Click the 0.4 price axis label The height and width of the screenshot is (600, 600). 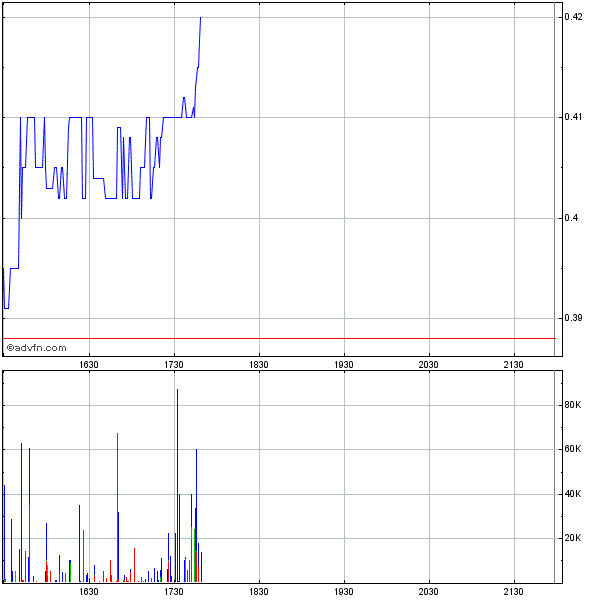point(570,218)
